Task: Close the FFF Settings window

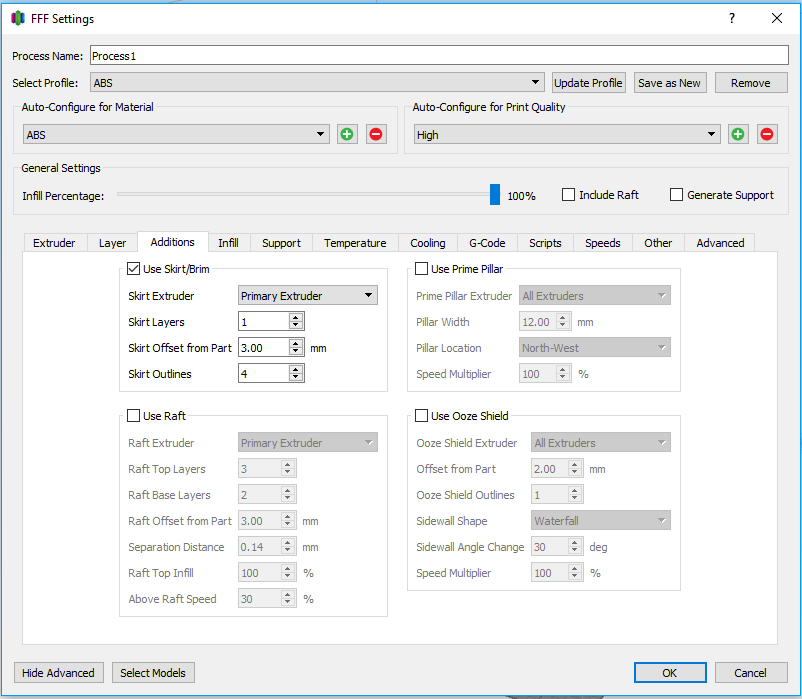Action: (777, 18)
